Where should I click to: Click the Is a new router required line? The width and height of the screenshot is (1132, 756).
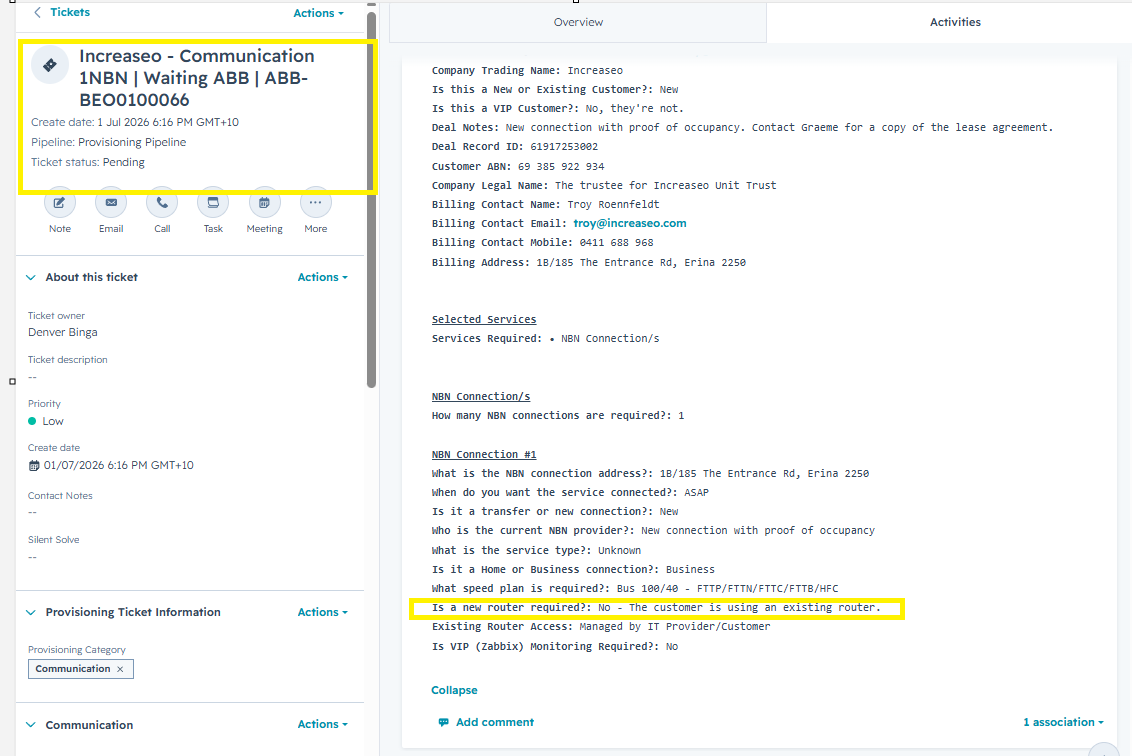click(656, 607)
